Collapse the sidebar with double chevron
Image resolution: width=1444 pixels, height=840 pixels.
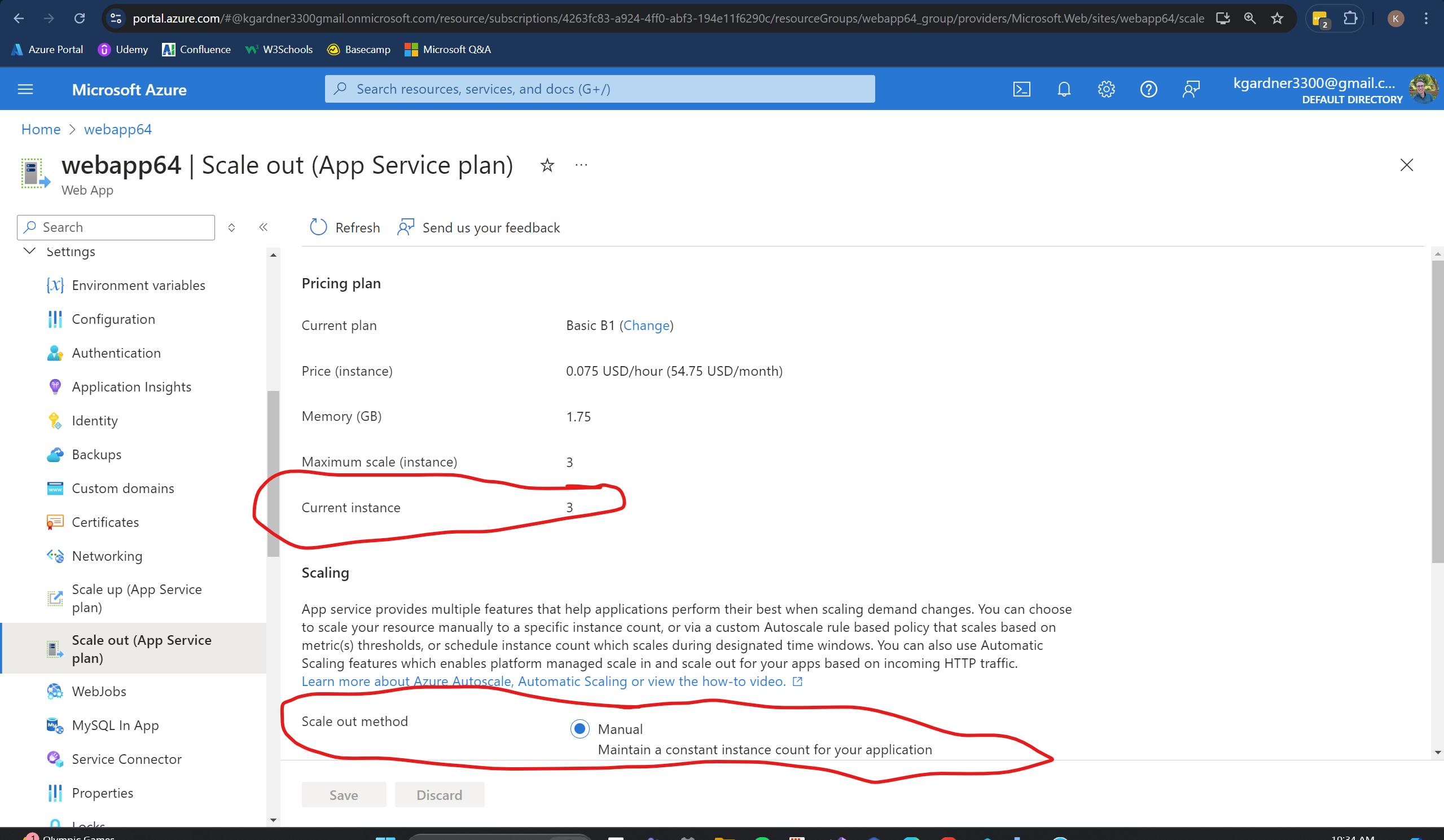pos(263,227)
